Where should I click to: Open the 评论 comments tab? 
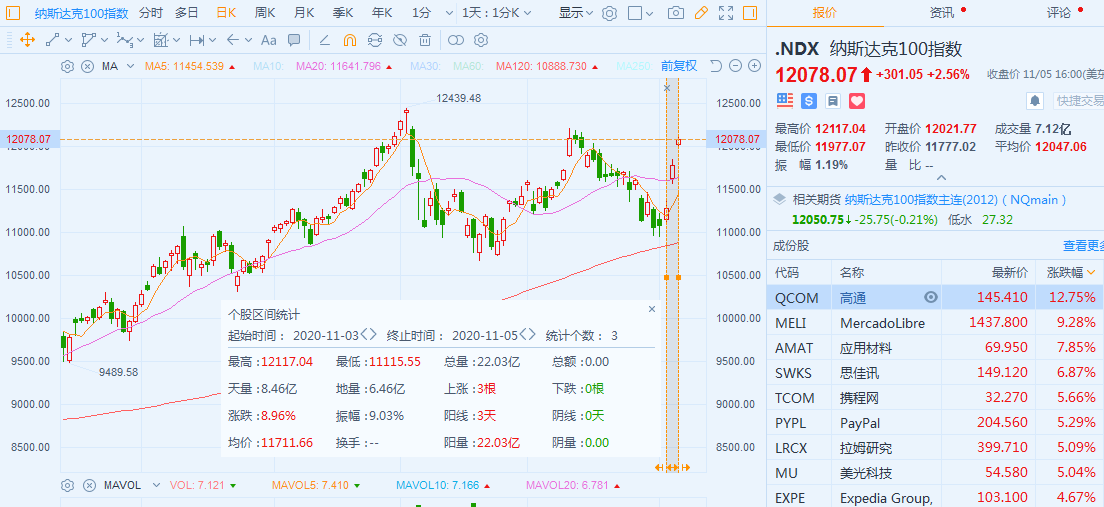click(1058, 13)
